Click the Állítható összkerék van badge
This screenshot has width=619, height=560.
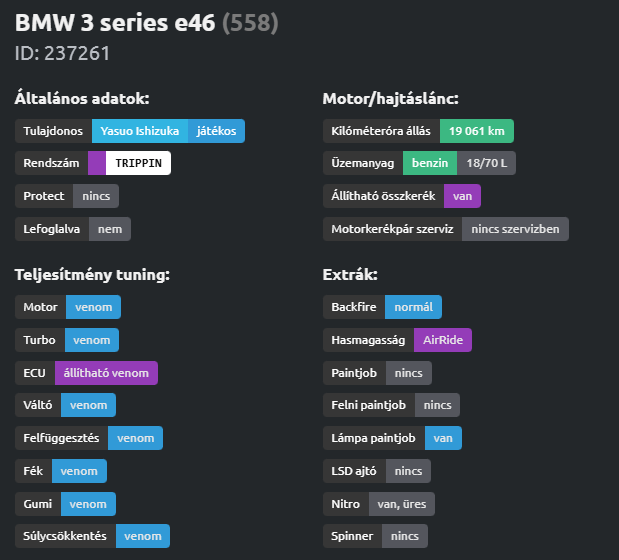click(x=462, y=196)
